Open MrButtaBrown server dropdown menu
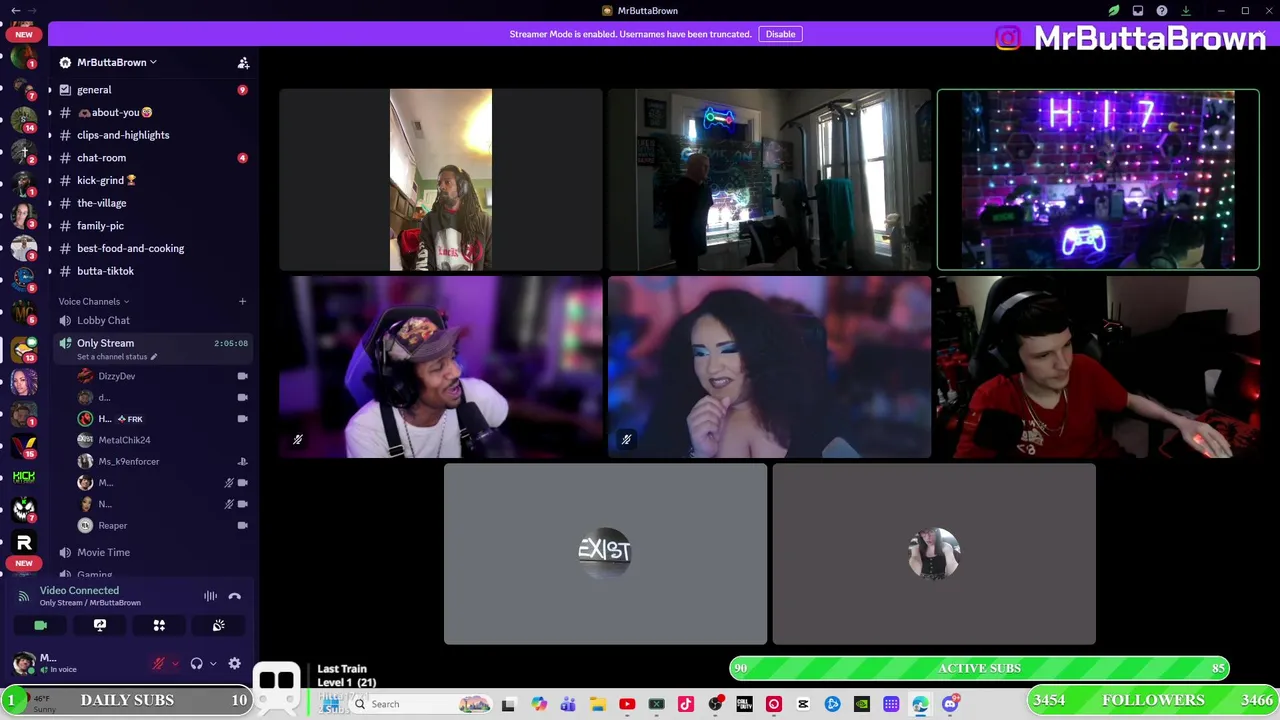Image resolution: width=1280 pixels, height=720 pixels. click(x=117, y=62)
